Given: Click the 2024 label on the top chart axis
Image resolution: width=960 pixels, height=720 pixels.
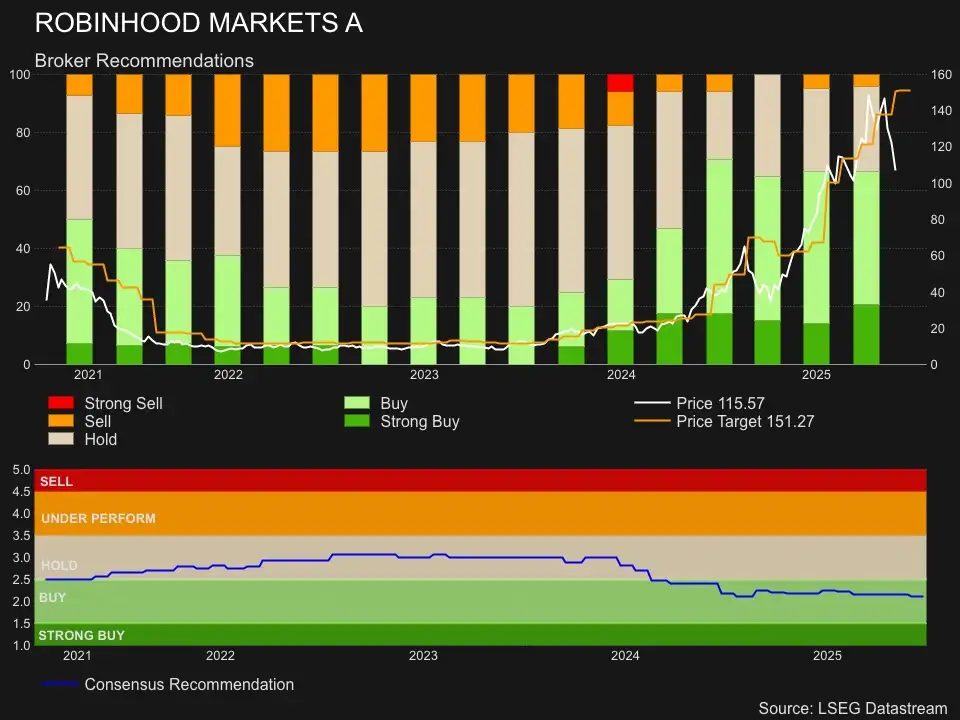Looking at the screenshot, I should point(621,375).
